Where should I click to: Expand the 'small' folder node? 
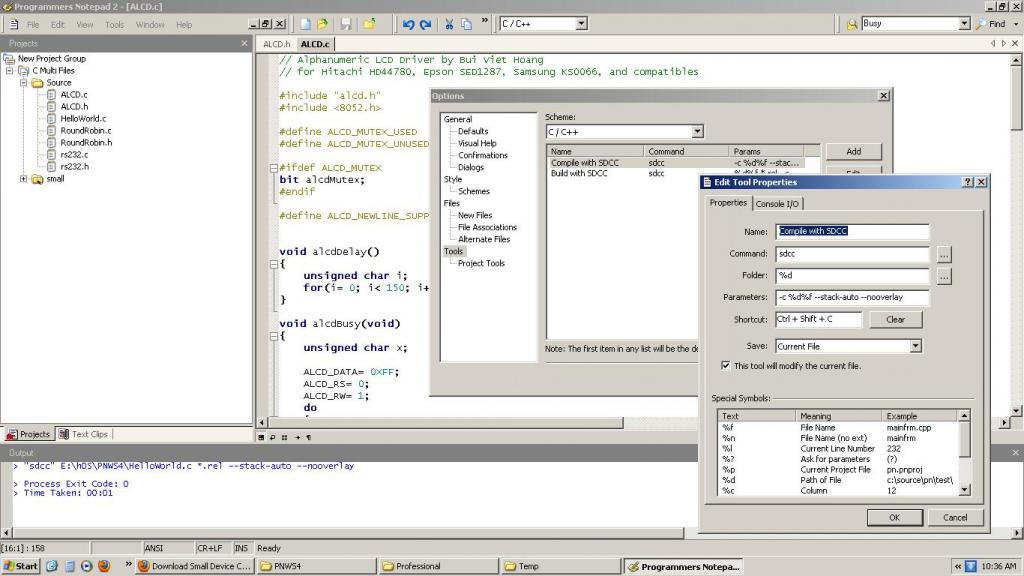25,179
